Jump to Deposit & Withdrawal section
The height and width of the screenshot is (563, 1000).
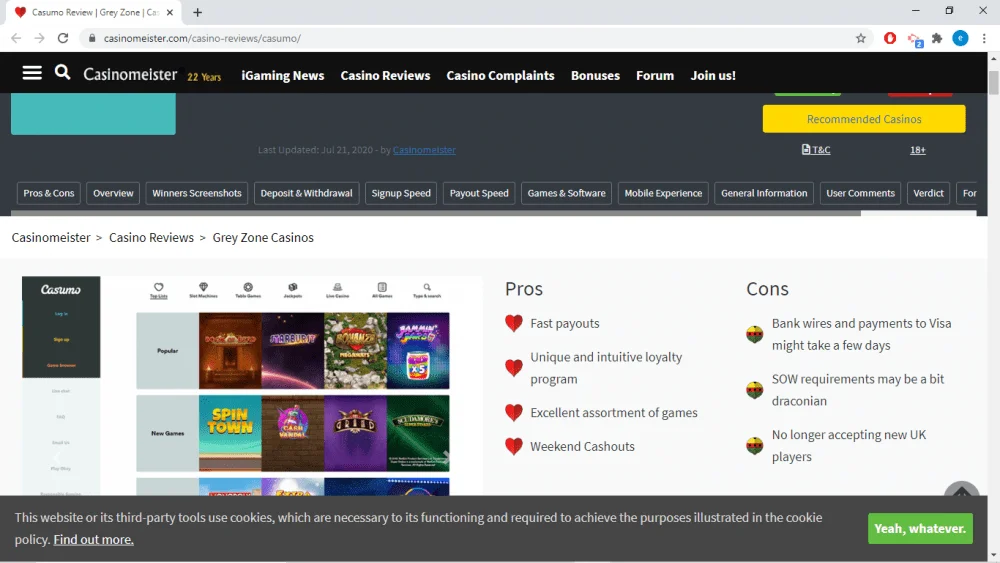306,193
